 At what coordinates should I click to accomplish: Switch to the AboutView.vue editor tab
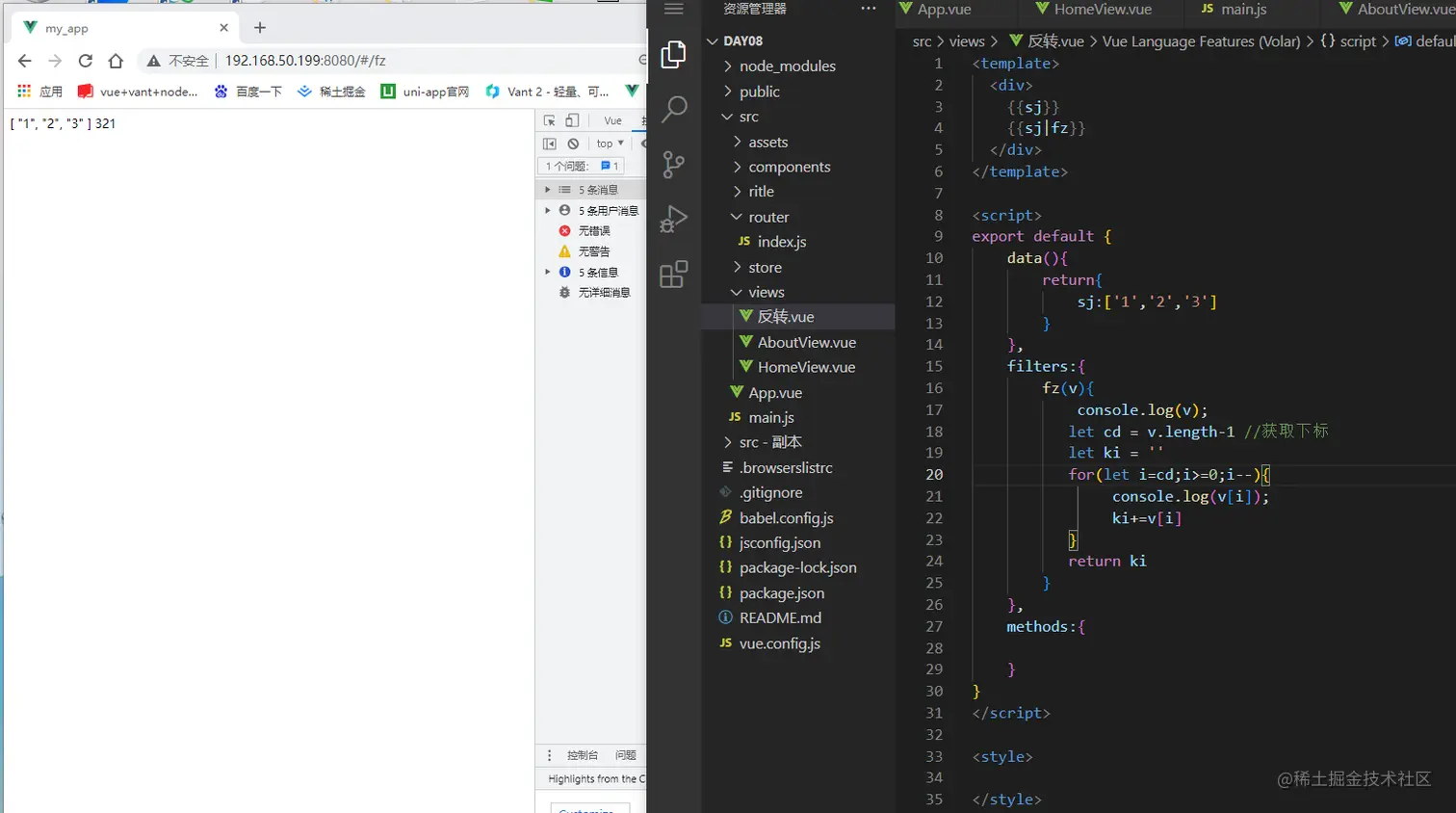pyautogui.click(x=1397, y=10)
